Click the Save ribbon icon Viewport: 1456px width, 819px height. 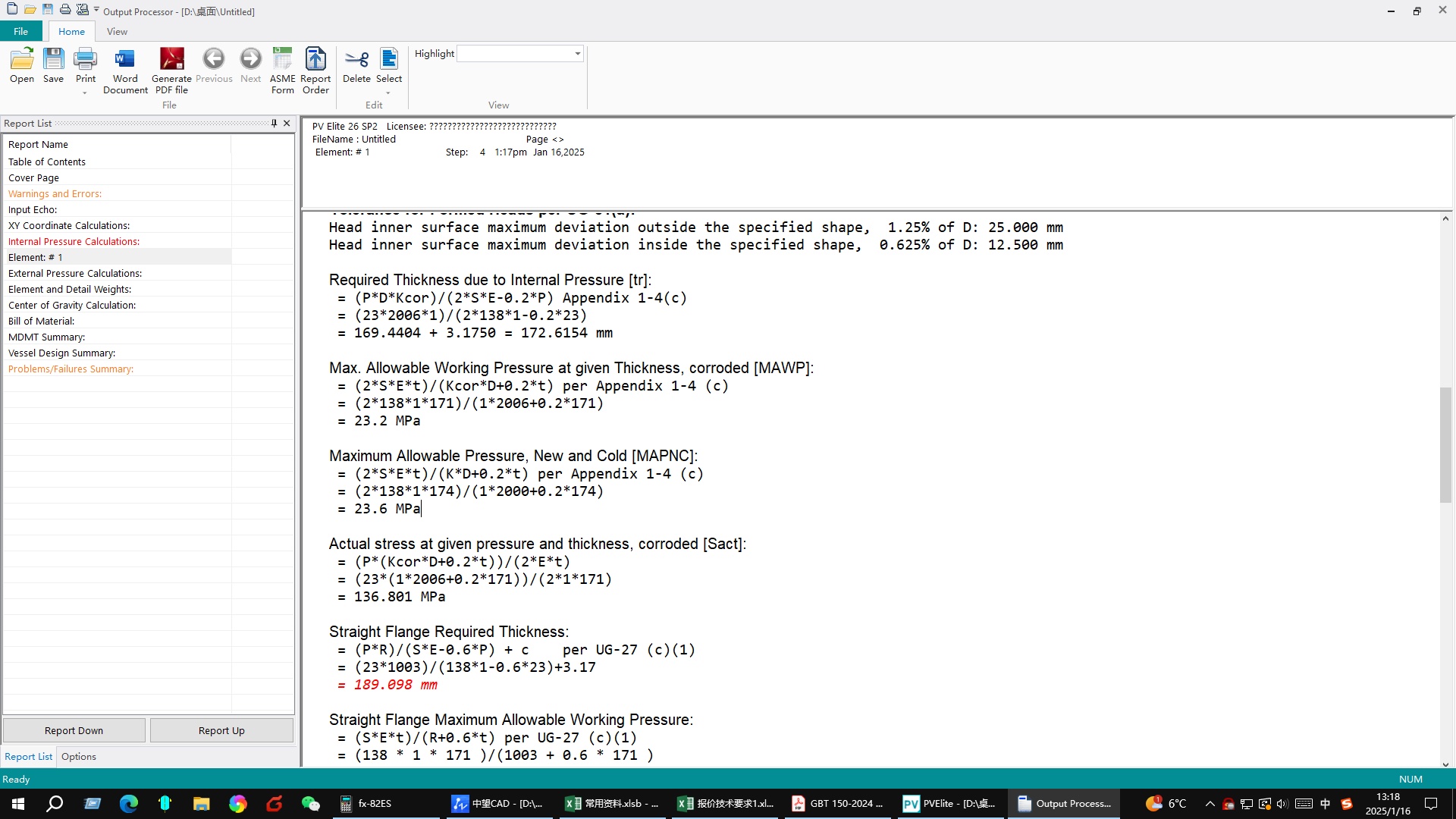[x=53, y=65]
